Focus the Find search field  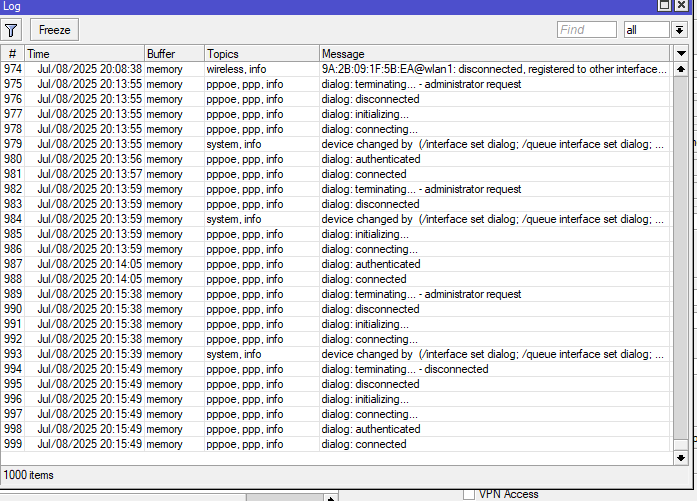pos(586,30)
